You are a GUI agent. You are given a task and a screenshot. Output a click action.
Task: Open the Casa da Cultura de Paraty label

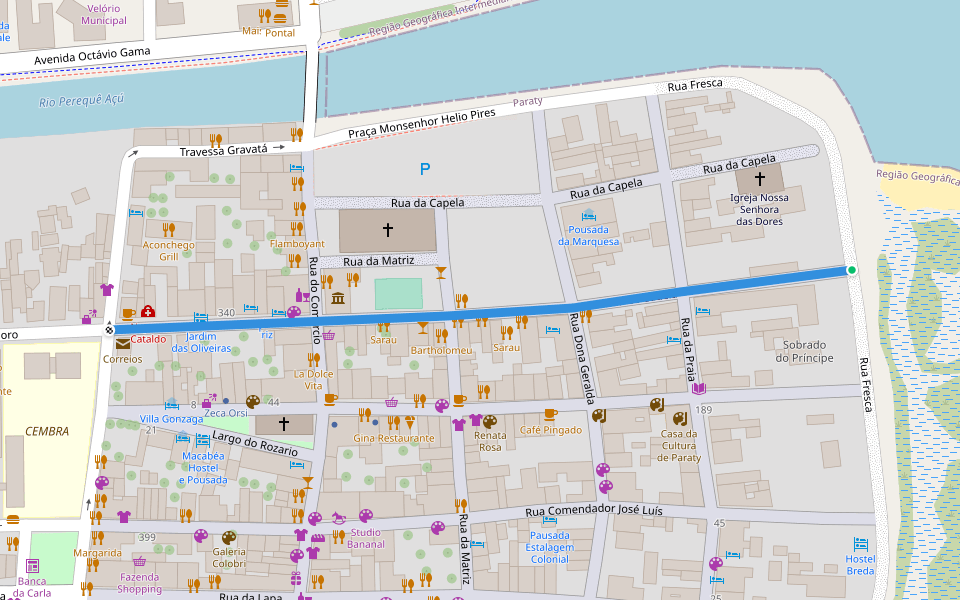pos(677,445)
